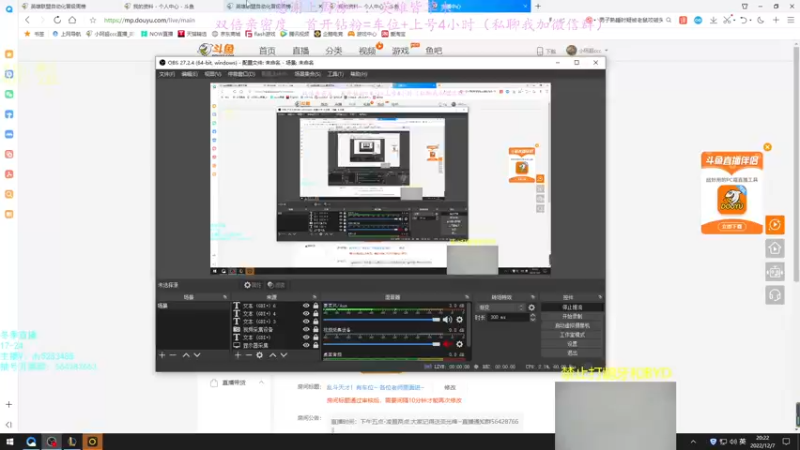The height and width of the screenshot is (450, 800).
Task: Adjust the transition duration stepper arrows
Action: (533, 317)
